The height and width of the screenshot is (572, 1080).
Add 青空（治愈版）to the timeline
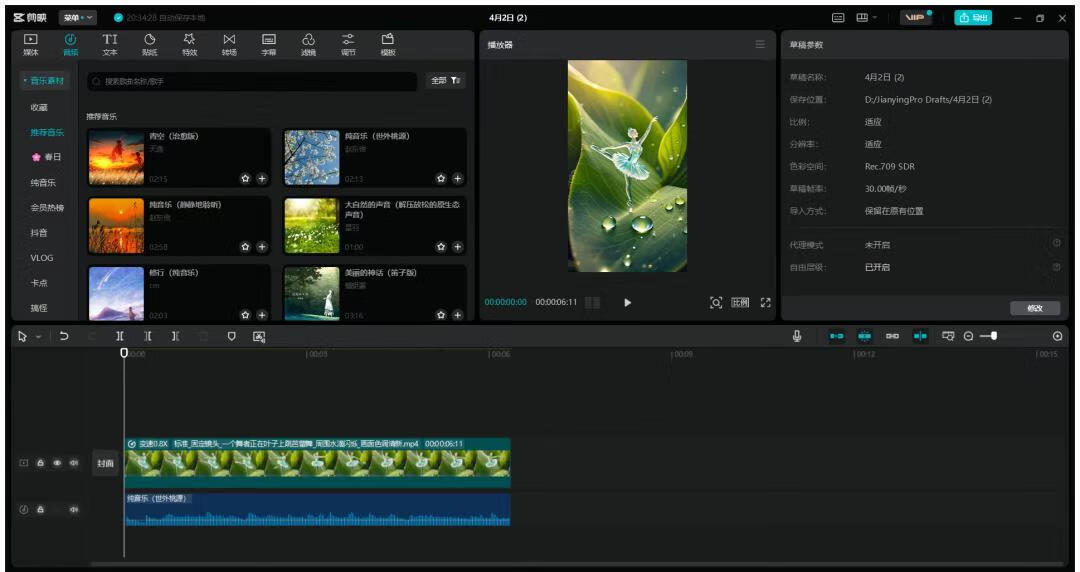(x=262, y=178)
